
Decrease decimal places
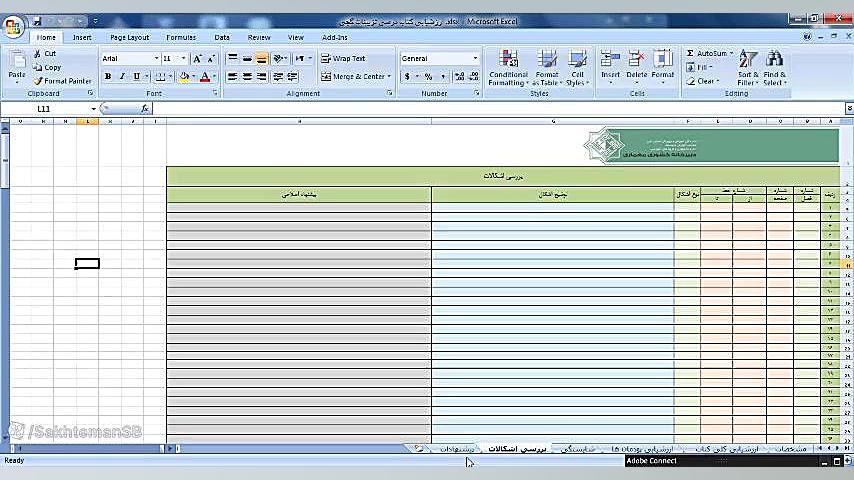[x=474, y=76]
